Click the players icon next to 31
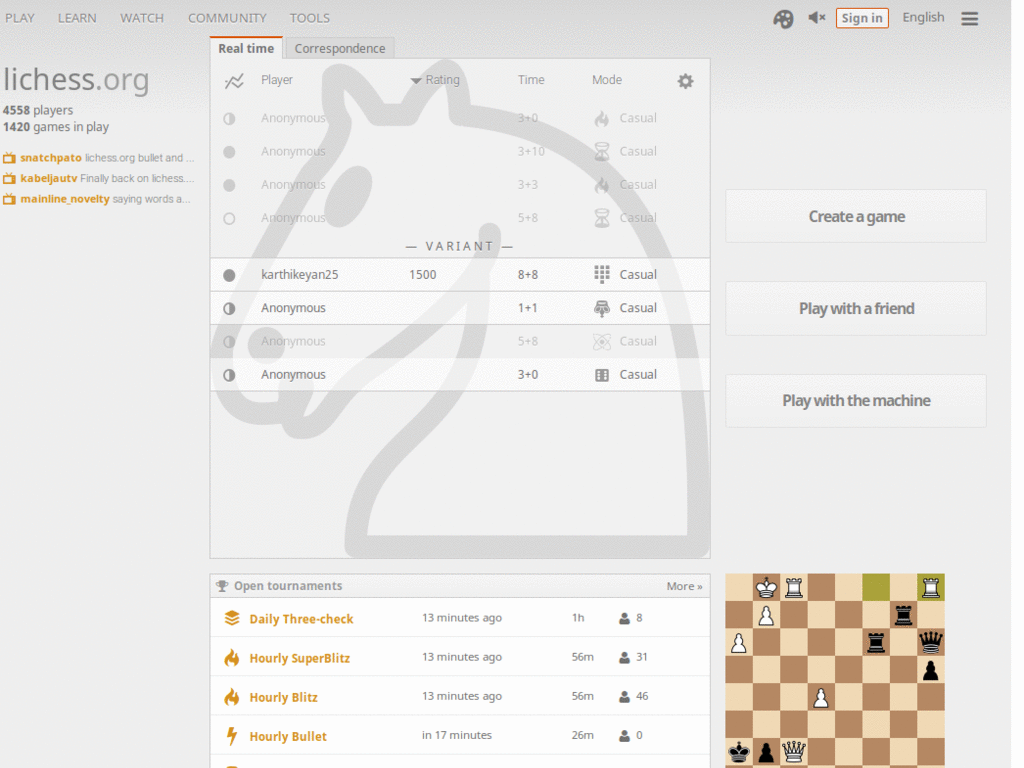Image resolution: width=1024 pixels, height=768 pixels. coord(624,658)
